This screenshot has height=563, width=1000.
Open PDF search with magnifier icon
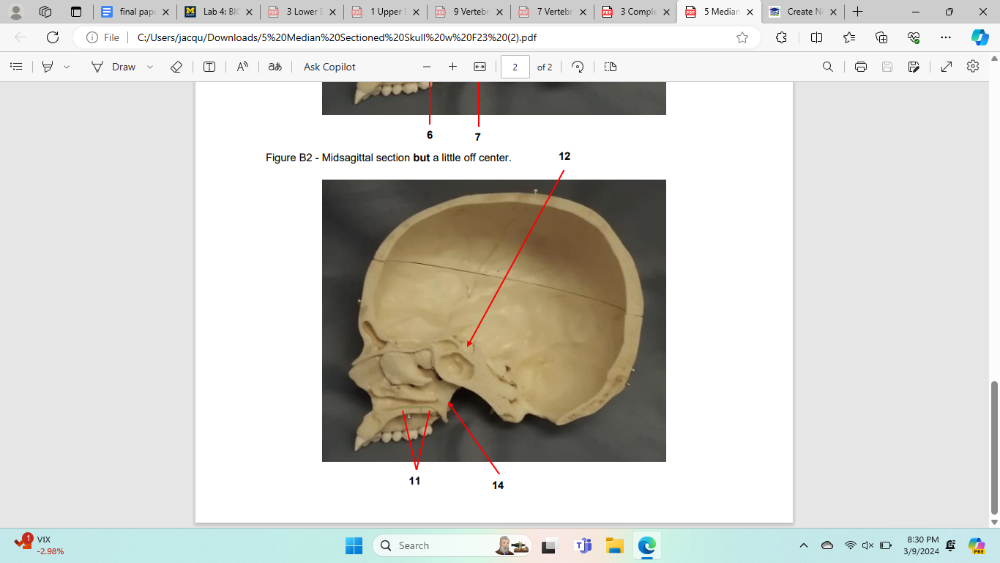827,67
